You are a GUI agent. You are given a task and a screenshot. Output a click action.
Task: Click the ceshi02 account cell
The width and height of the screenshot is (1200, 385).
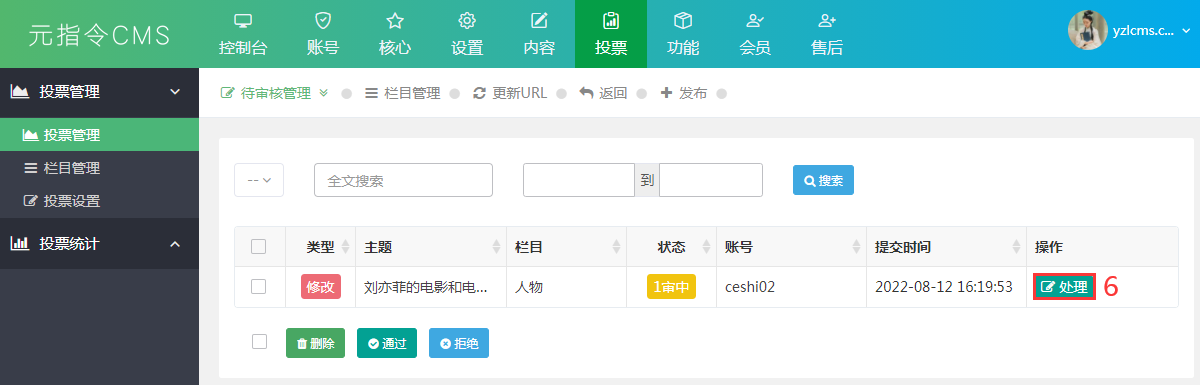click(x=751, y=287)
